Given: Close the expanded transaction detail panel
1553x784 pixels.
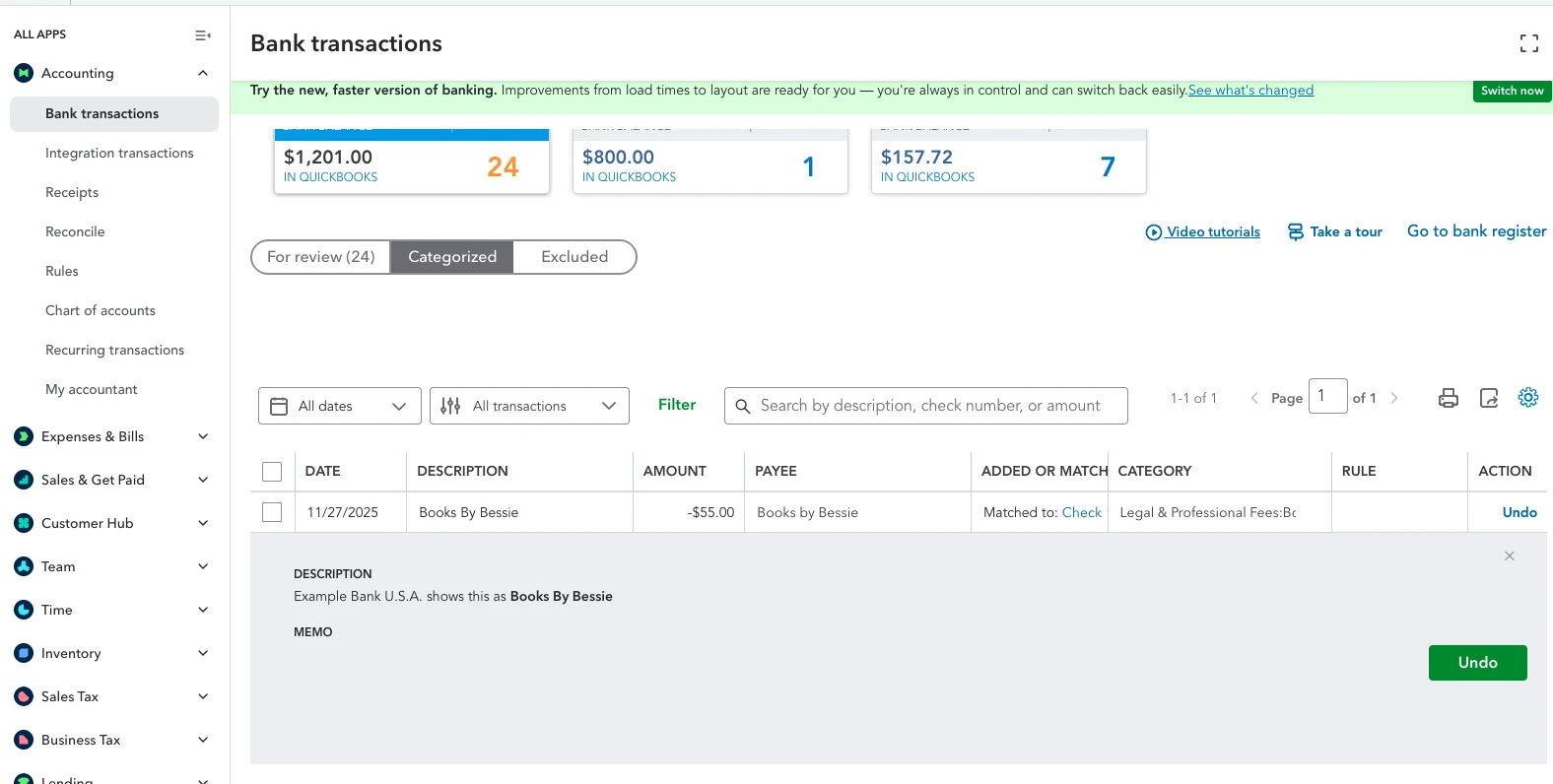Looking at the screenshot, I should (1510, 556).
